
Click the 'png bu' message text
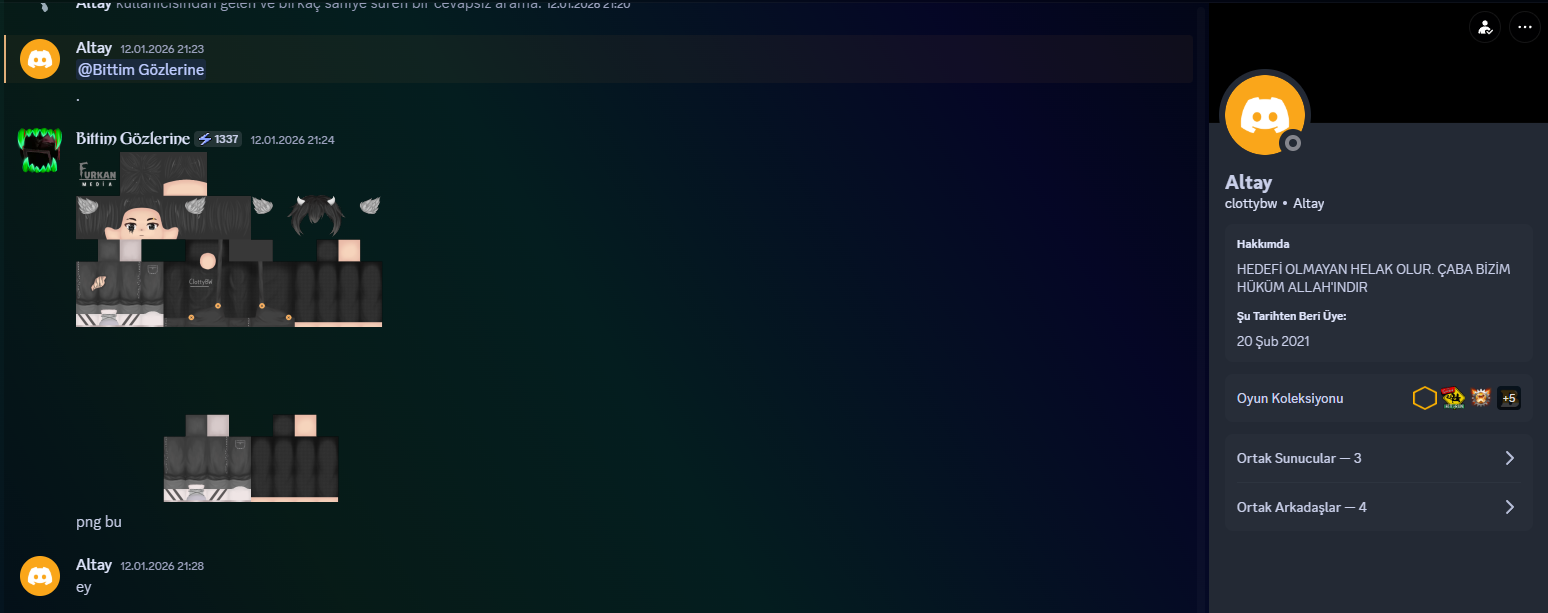pyautogui.click(x=99, y=522)
